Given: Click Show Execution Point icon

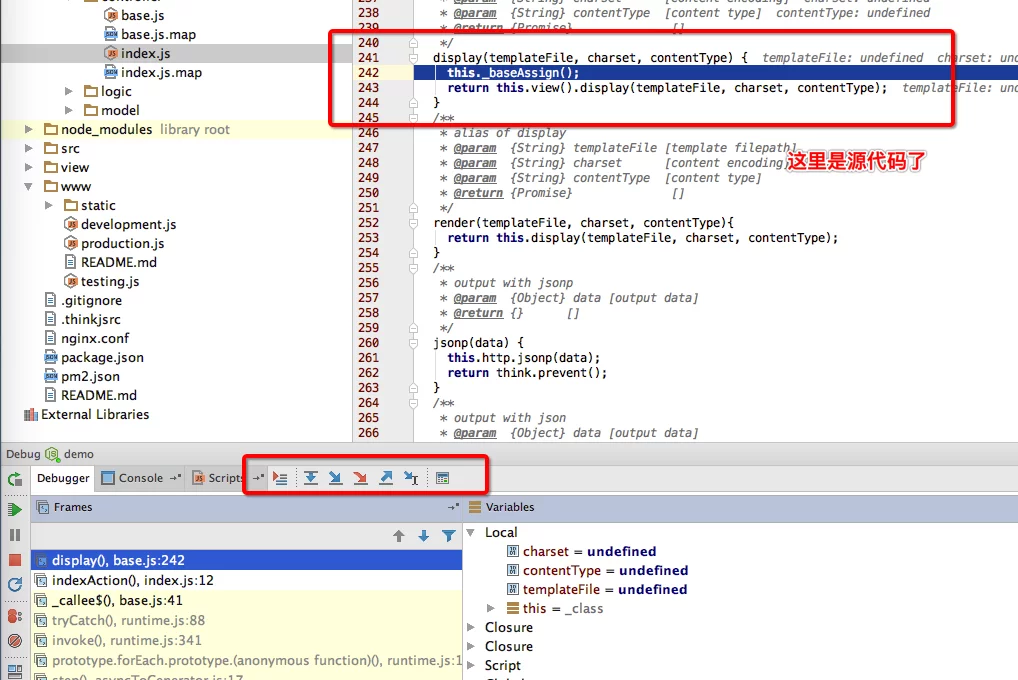Looking at the screenshot, I should click(x=280, y=479).
